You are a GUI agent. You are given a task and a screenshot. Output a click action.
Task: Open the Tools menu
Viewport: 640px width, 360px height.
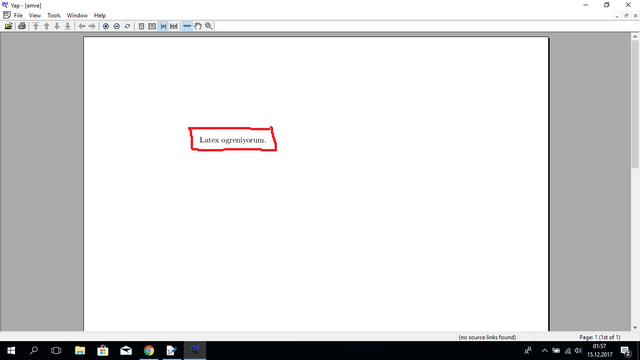coord(54,16)
